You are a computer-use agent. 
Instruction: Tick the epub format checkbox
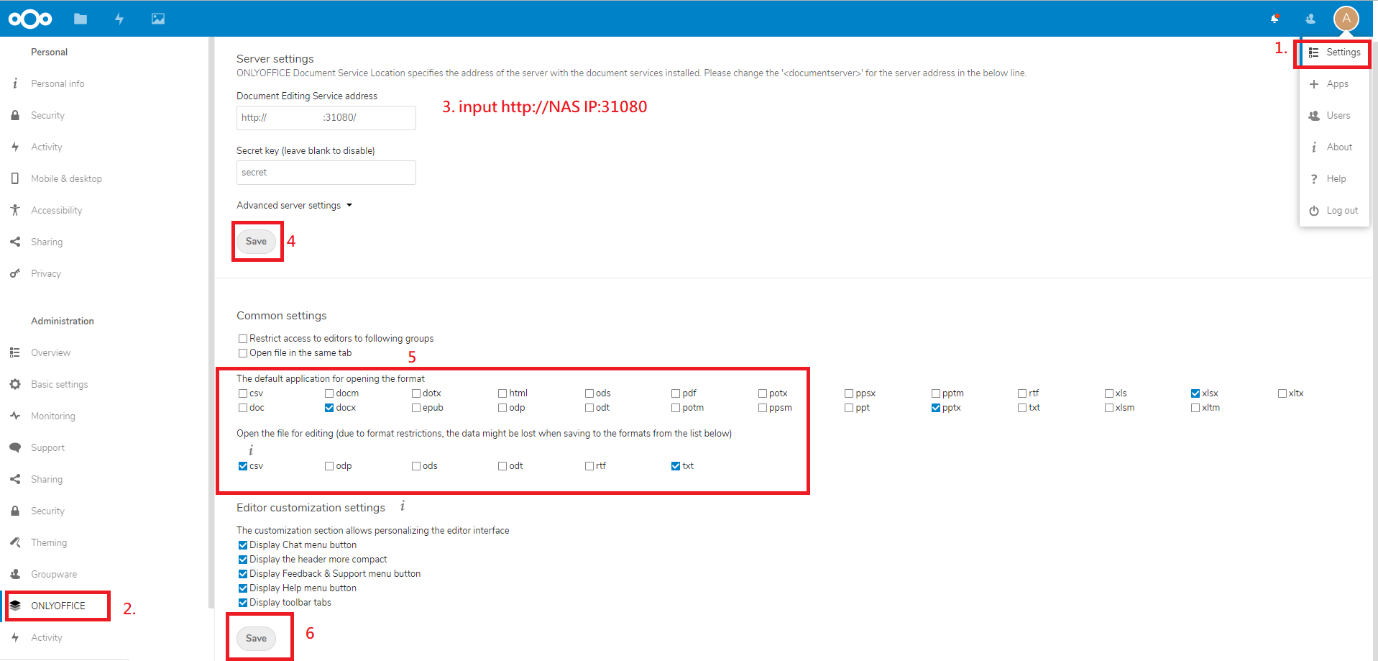[x=417, y=408]
